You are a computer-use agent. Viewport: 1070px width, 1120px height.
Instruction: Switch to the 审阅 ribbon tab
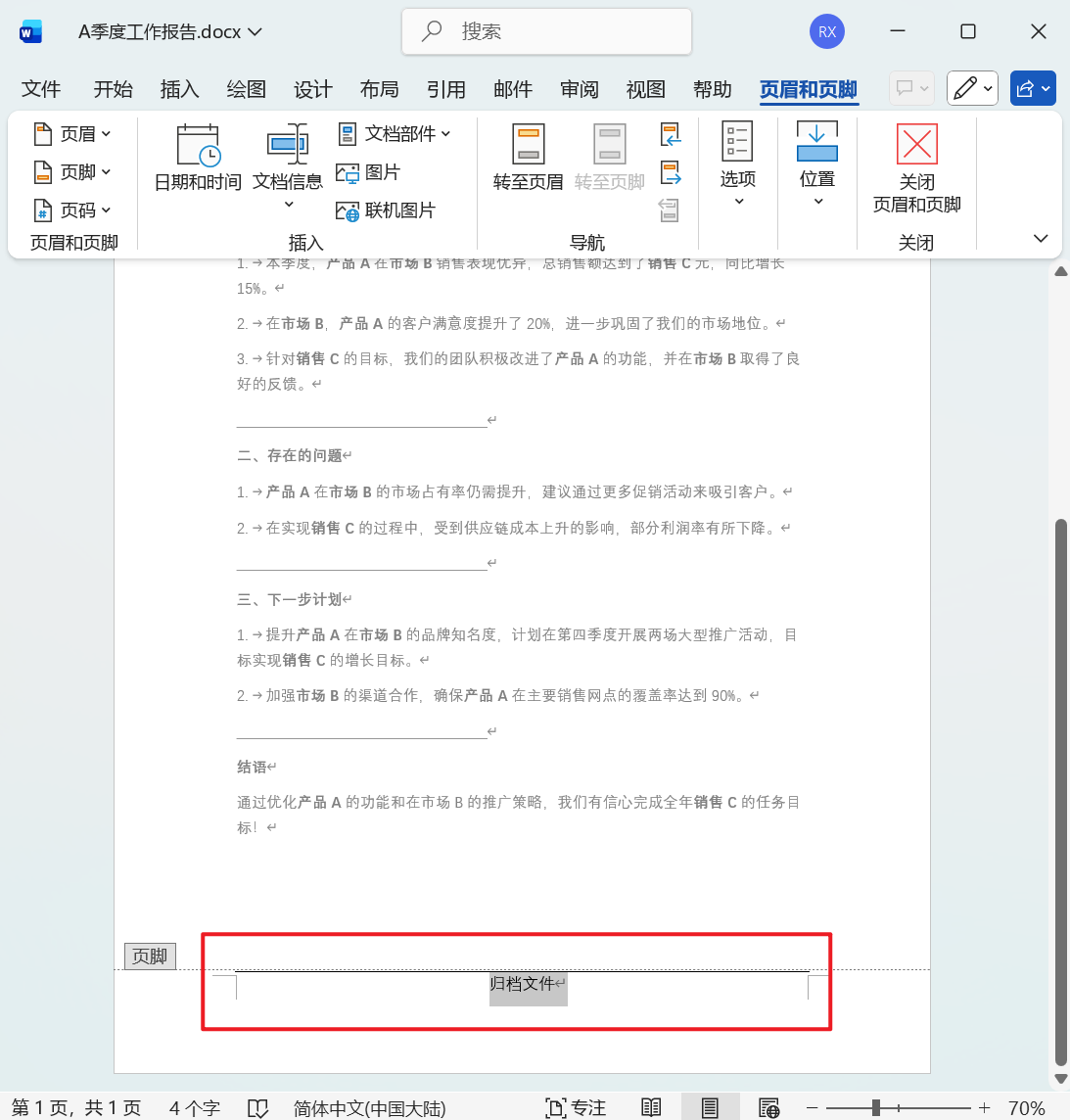[580, 89]
